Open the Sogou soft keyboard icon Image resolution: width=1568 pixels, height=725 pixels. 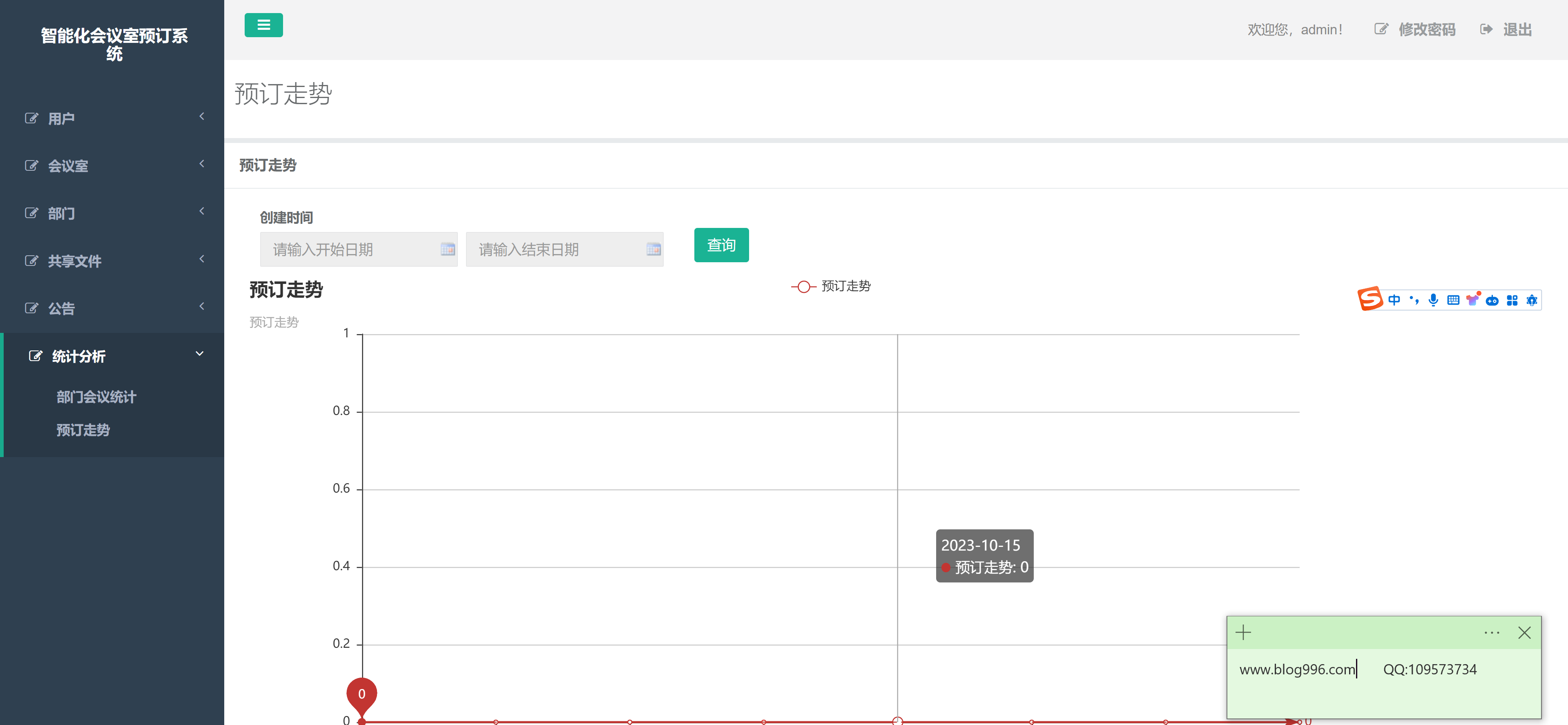point(1454,299)
